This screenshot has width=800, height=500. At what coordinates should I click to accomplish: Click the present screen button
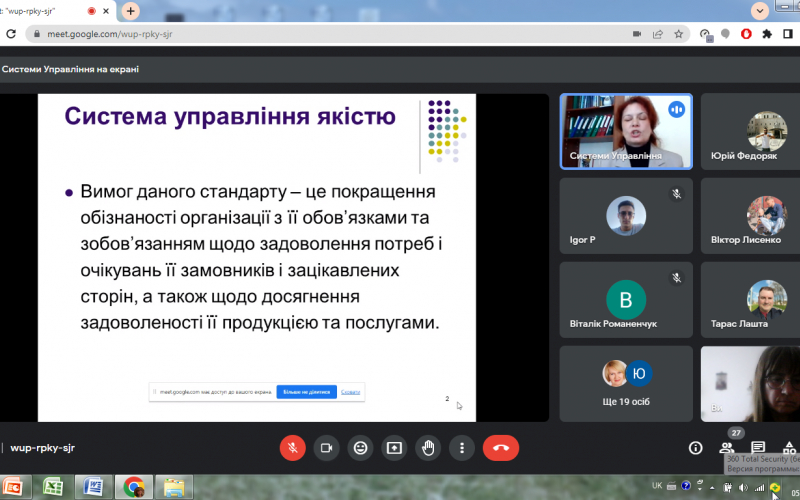[x=394, y=448]
